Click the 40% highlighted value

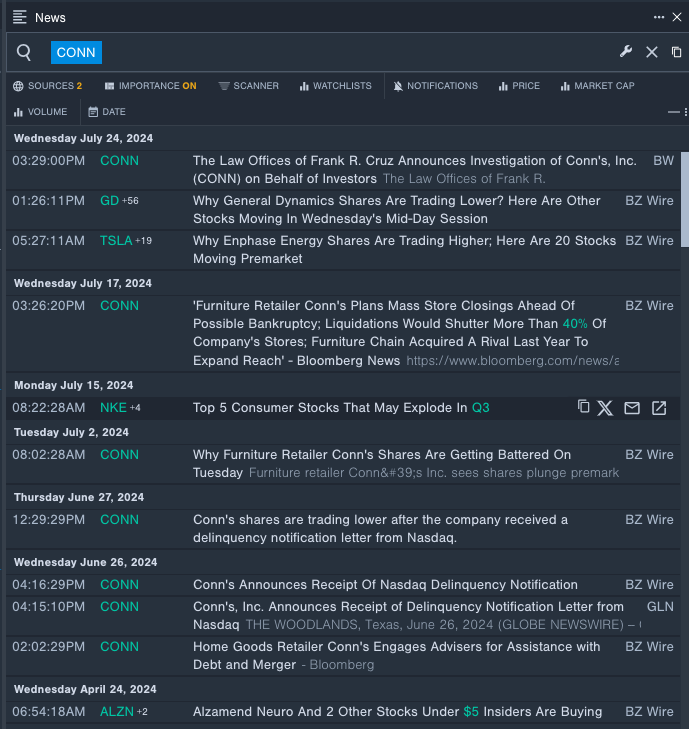tap(575, 324)
